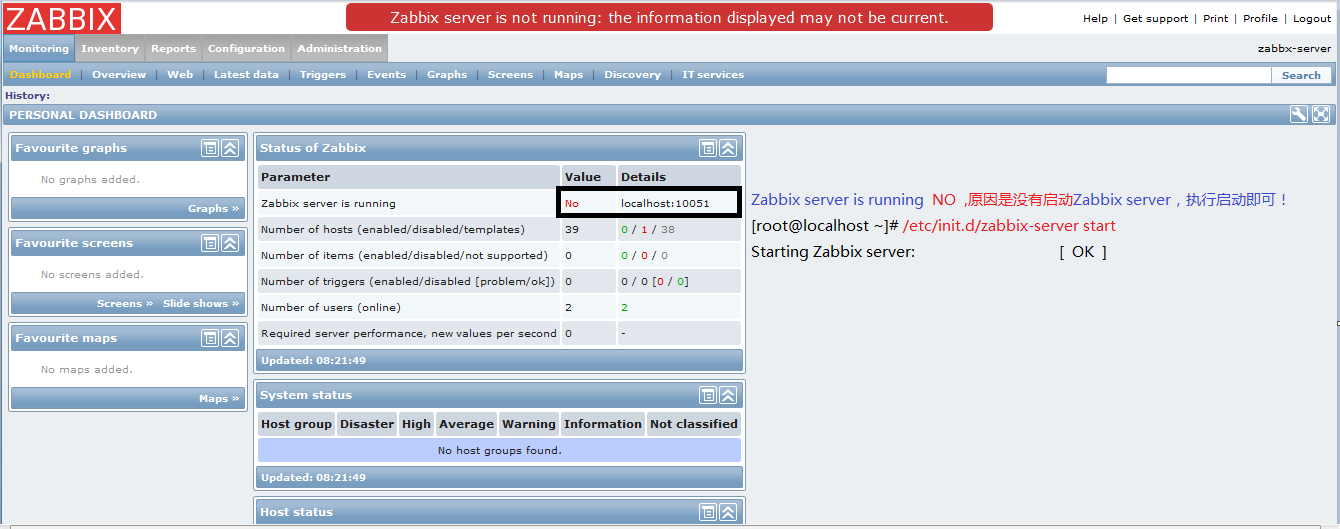This screenshot has width=1340, height=529.
Task: Click the Zabbix logo
Action: click(x=62, y=18)
